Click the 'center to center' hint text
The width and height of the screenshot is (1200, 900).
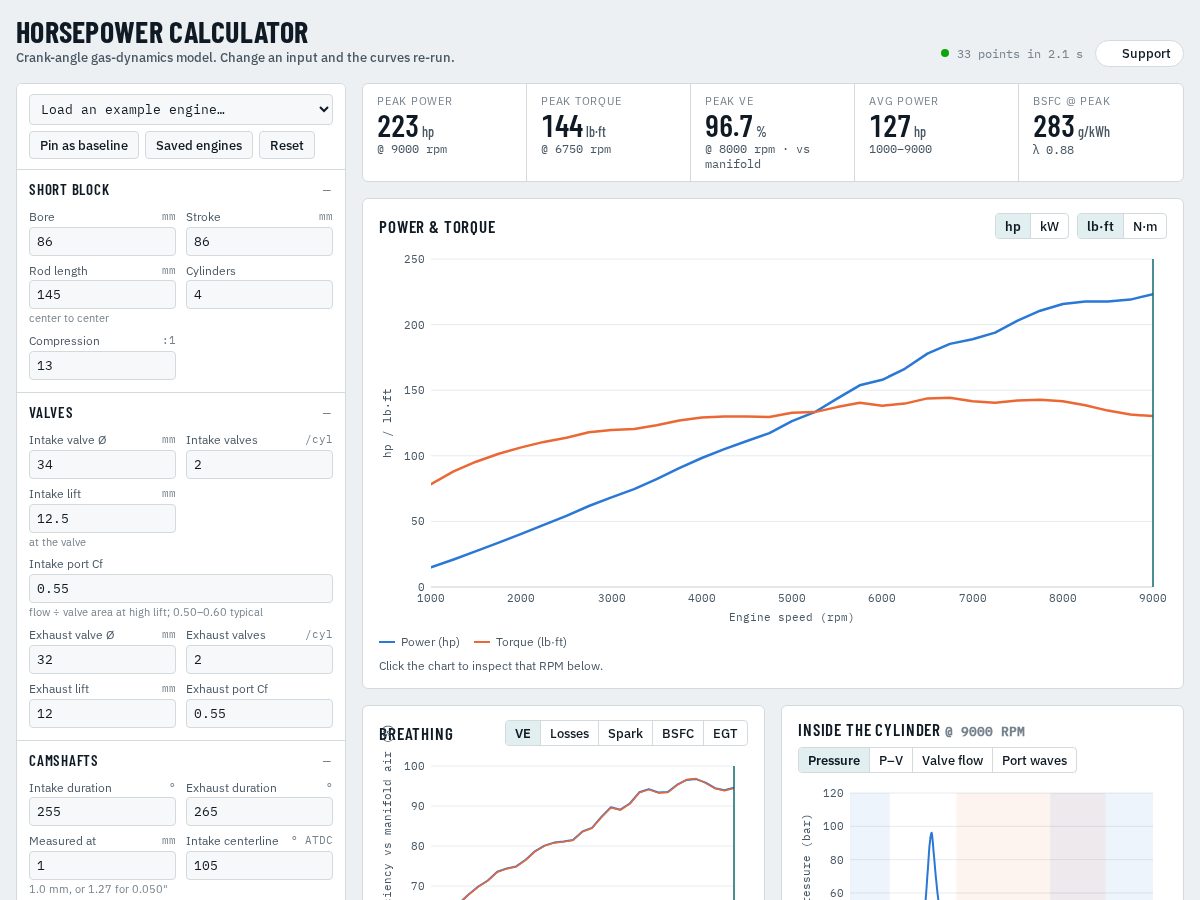click(x=69, y=318)
